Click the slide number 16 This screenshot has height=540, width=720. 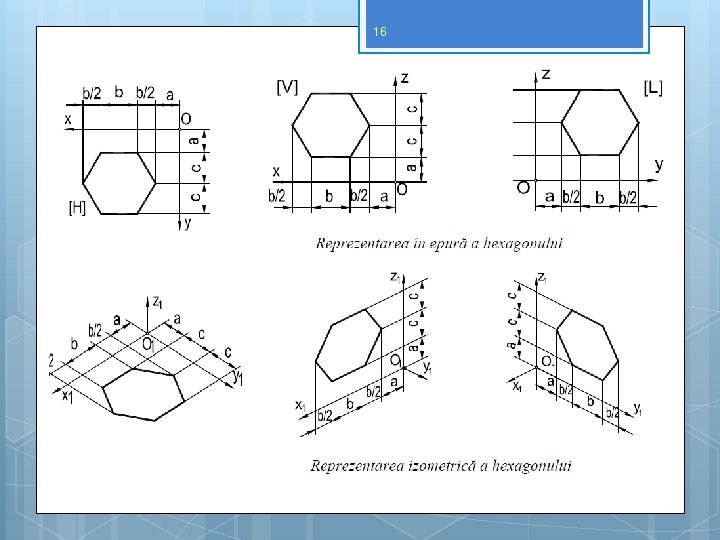point(379,32)
